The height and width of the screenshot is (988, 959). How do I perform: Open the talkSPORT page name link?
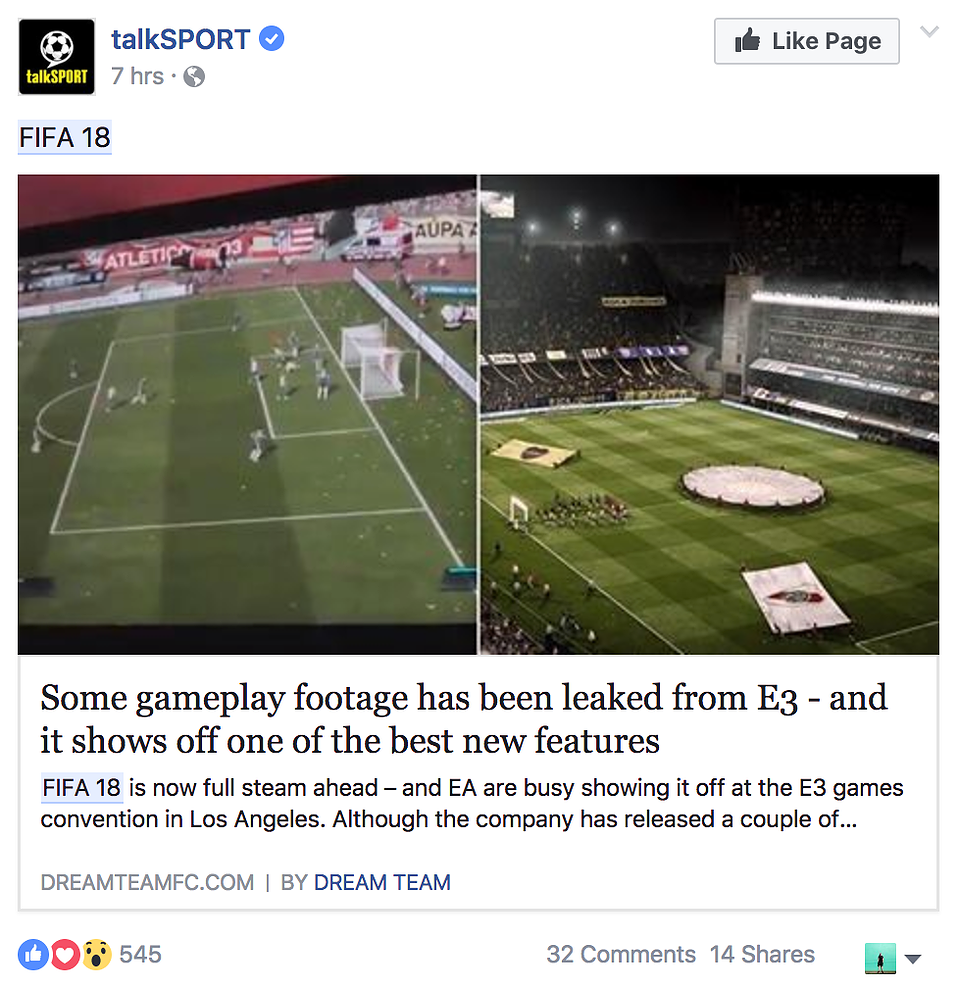tap(181, 39)
